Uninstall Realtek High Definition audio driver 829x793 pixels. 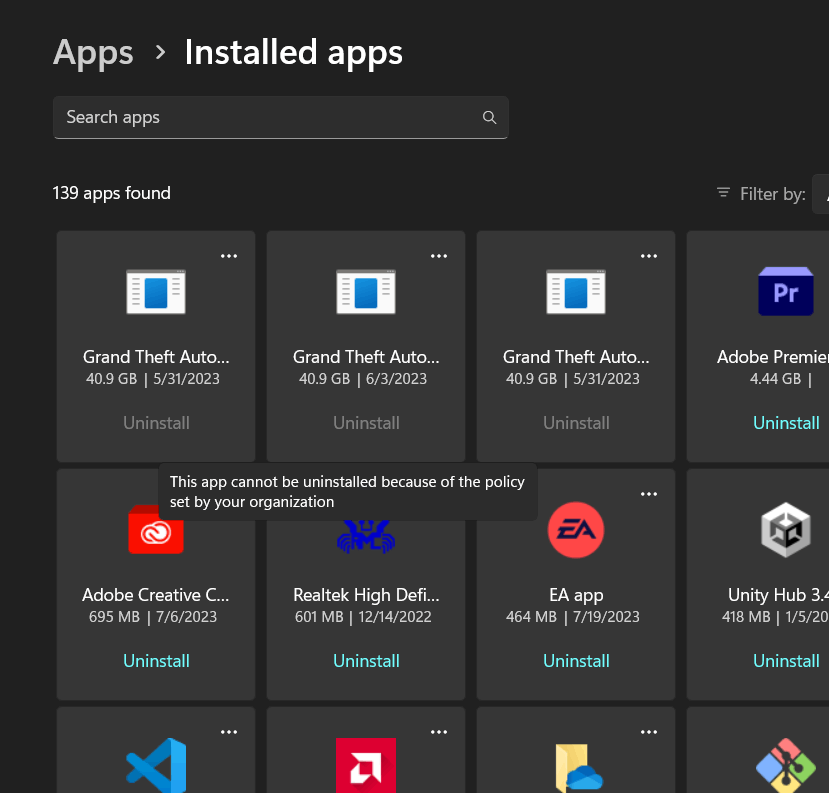point(366,661)
